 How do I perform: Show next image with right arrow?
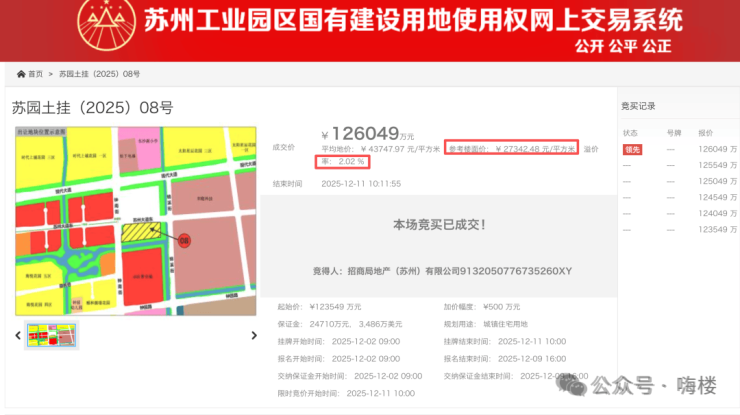(253, 336)
